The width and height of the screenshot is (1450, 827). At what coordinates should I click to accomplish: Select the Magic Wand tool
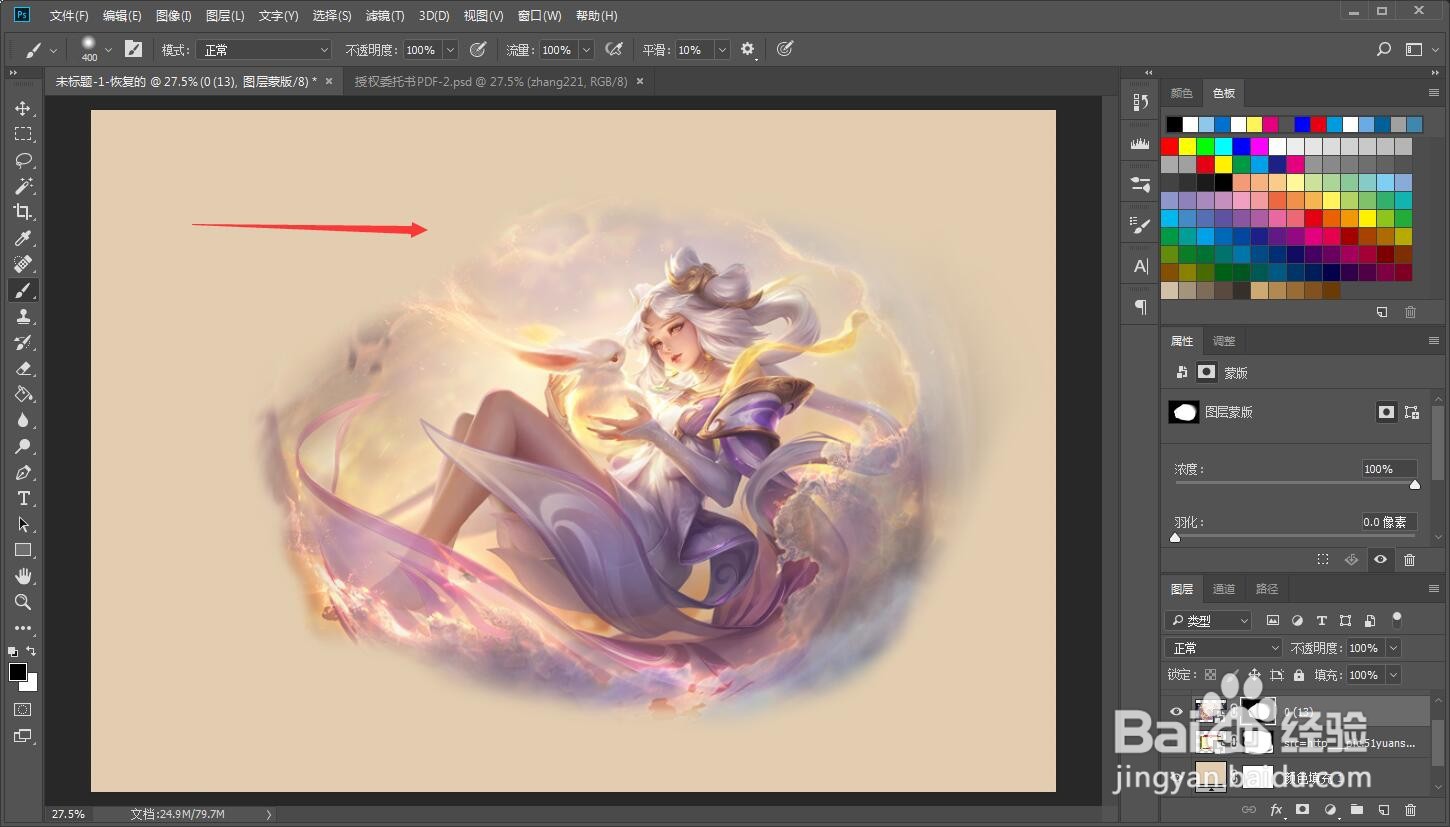coord(23,186)
